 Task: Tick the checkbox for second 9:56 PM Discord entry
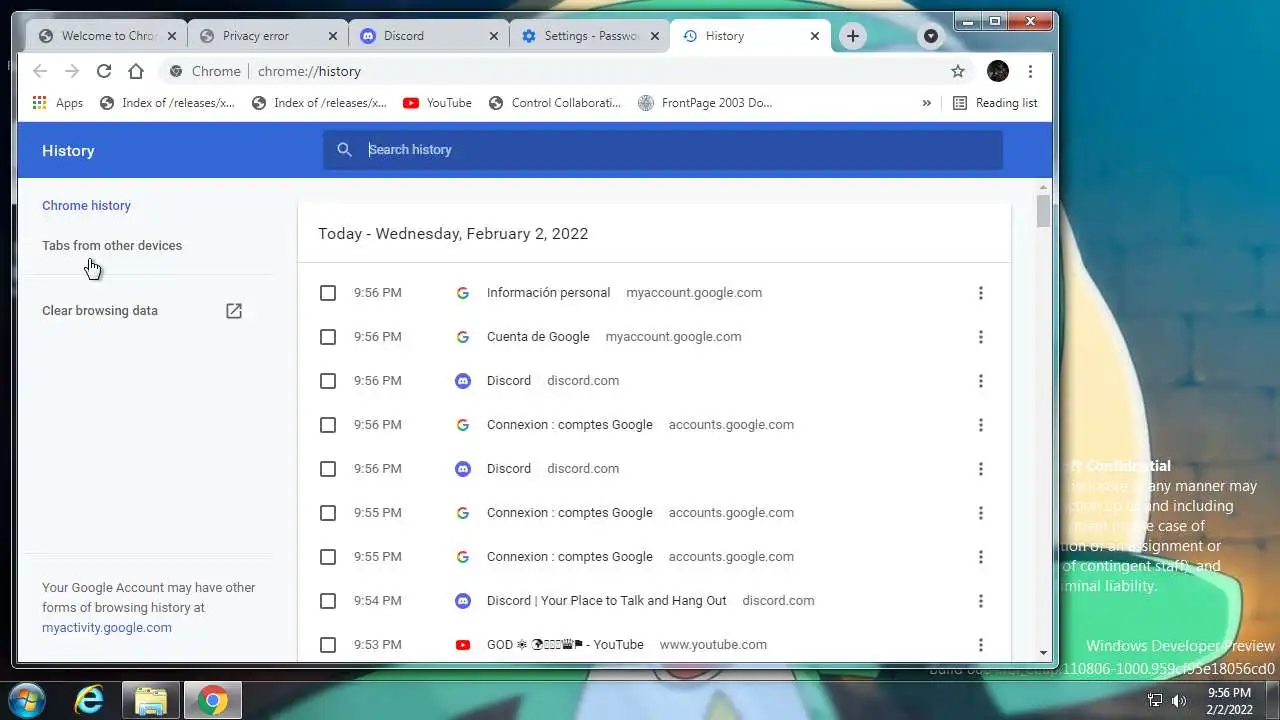click(328, 469)
